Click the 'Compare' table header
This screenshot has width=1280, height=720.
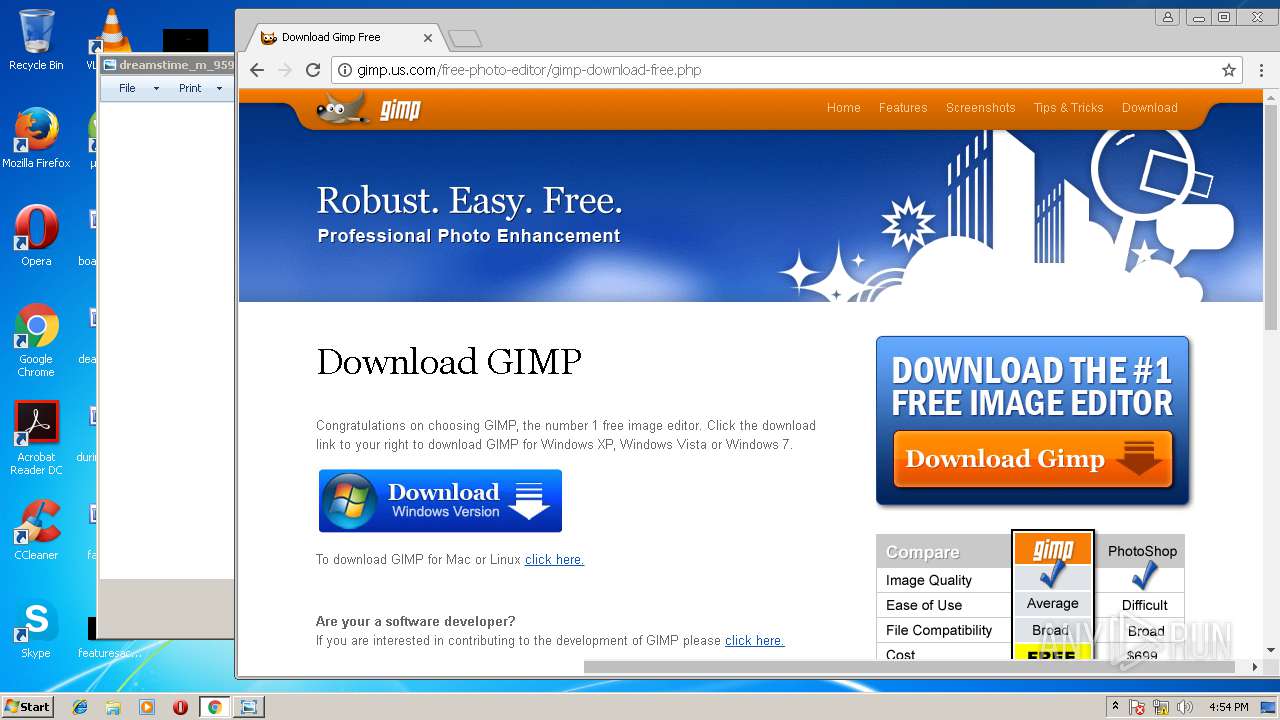coord(922,552)
